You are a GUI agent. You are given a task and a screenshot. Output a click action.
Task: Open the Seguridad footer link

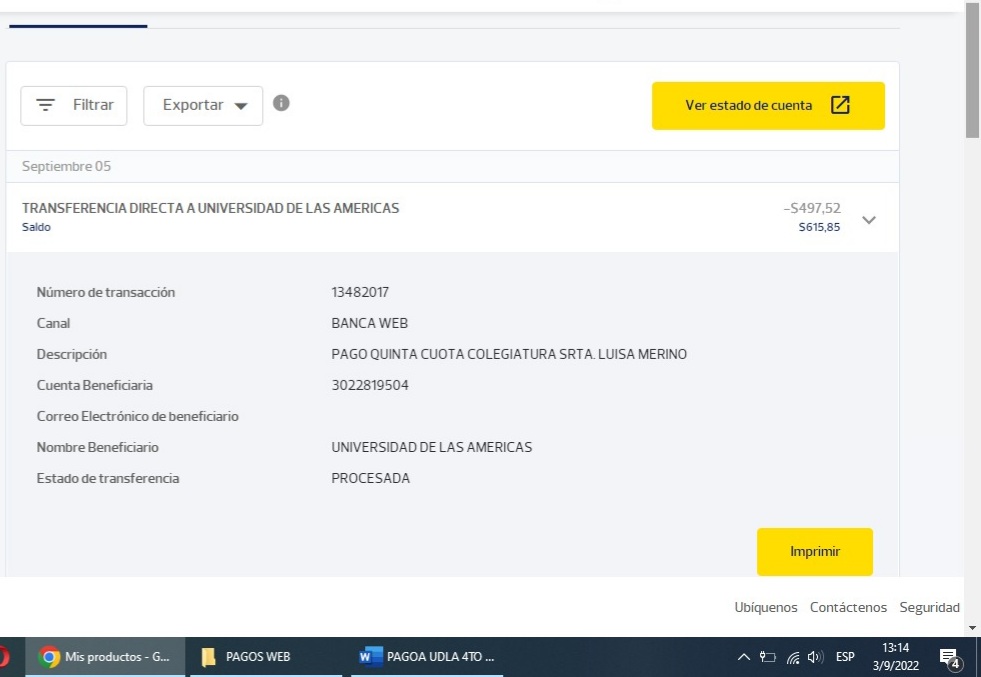[x=929, y=607]
